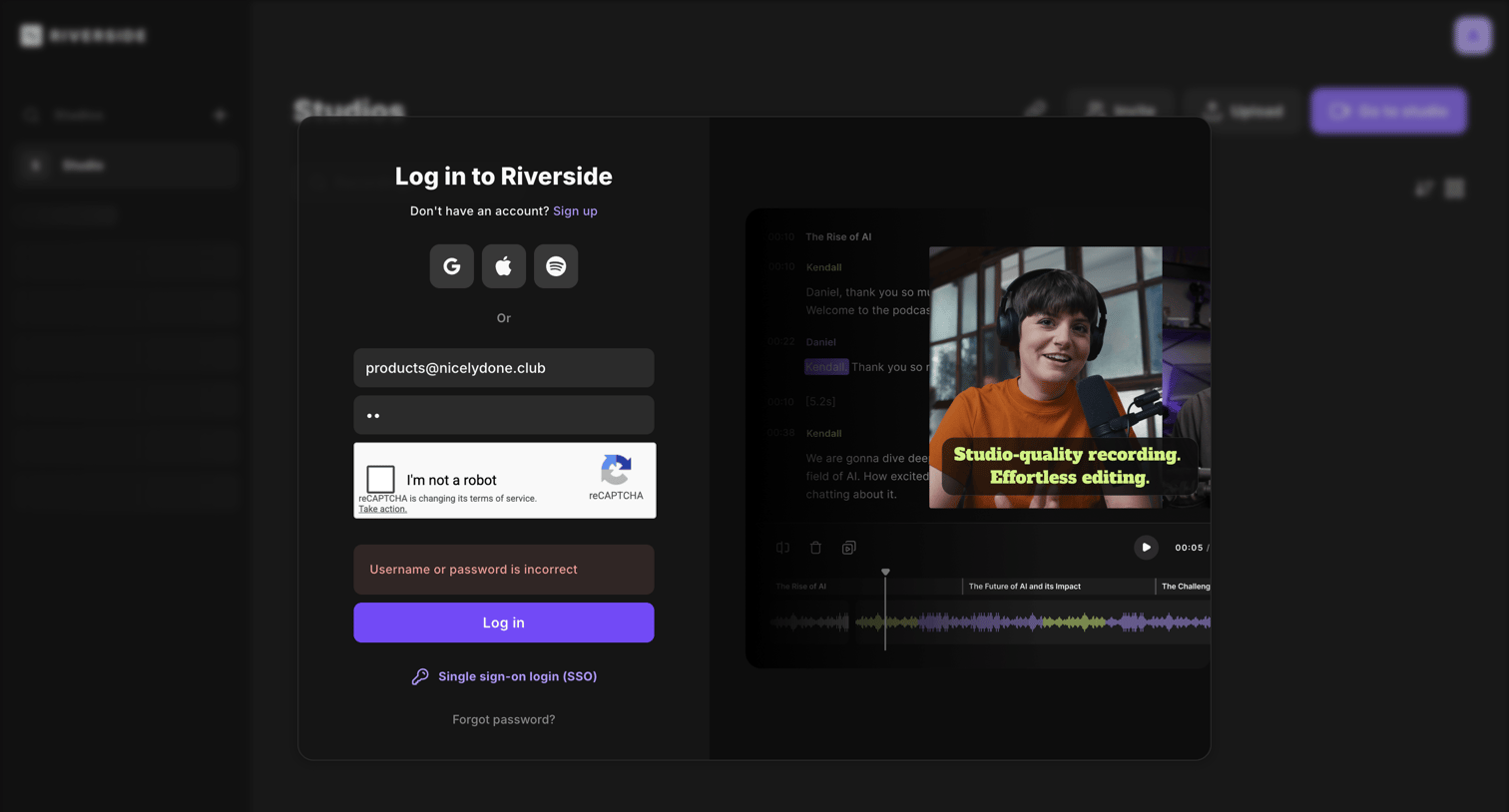Play the preview with the play button
Screen dimensions: 1509x812
click(x=1146, y=548)
